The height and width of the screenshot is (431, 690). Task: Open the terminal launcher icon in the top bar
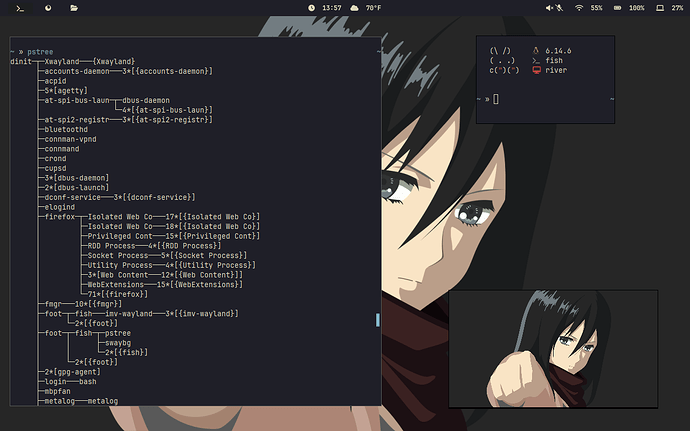(20, 8)
